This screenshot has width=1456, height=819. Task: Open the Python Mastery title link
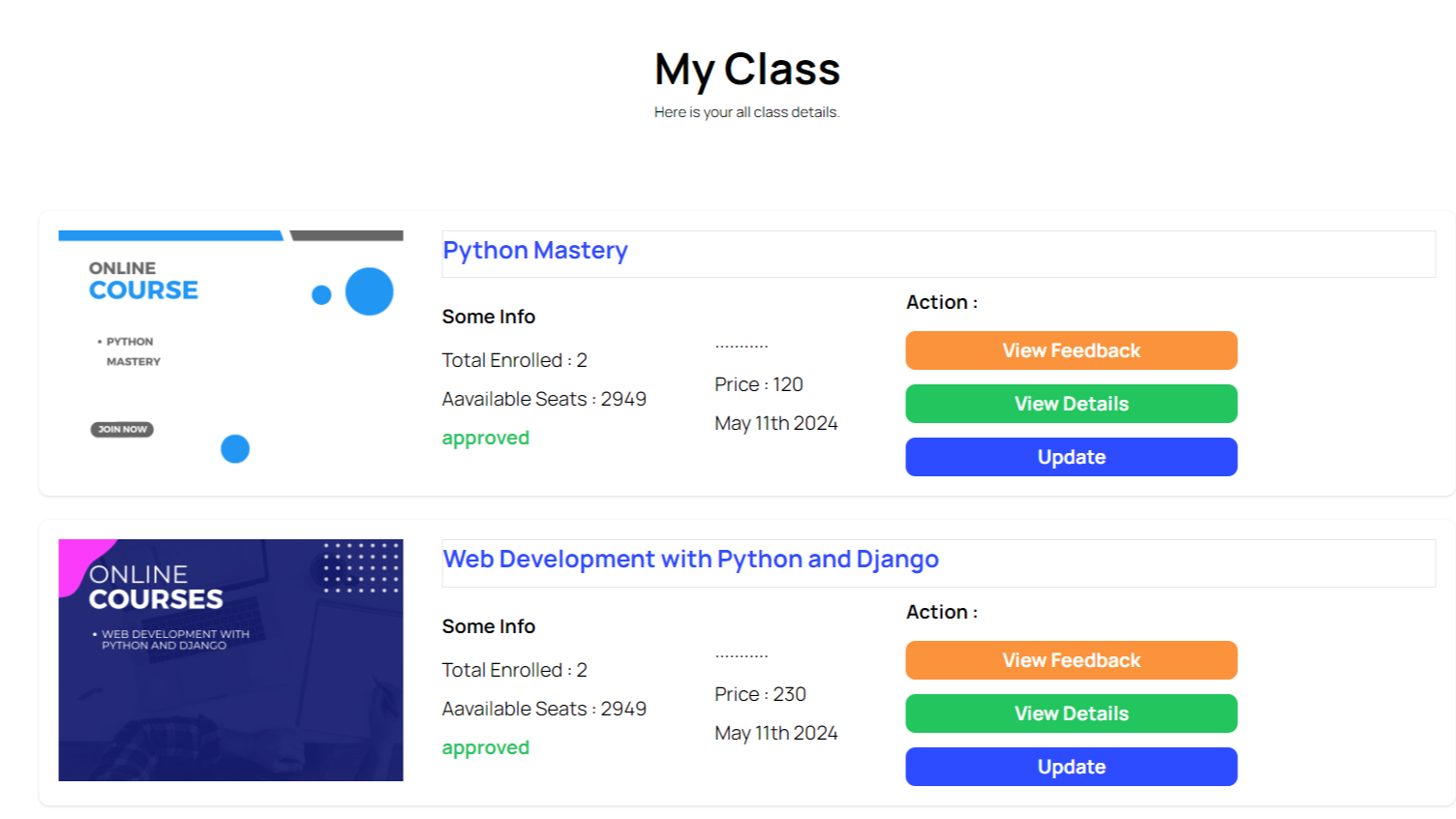click(x=535, y=251)
